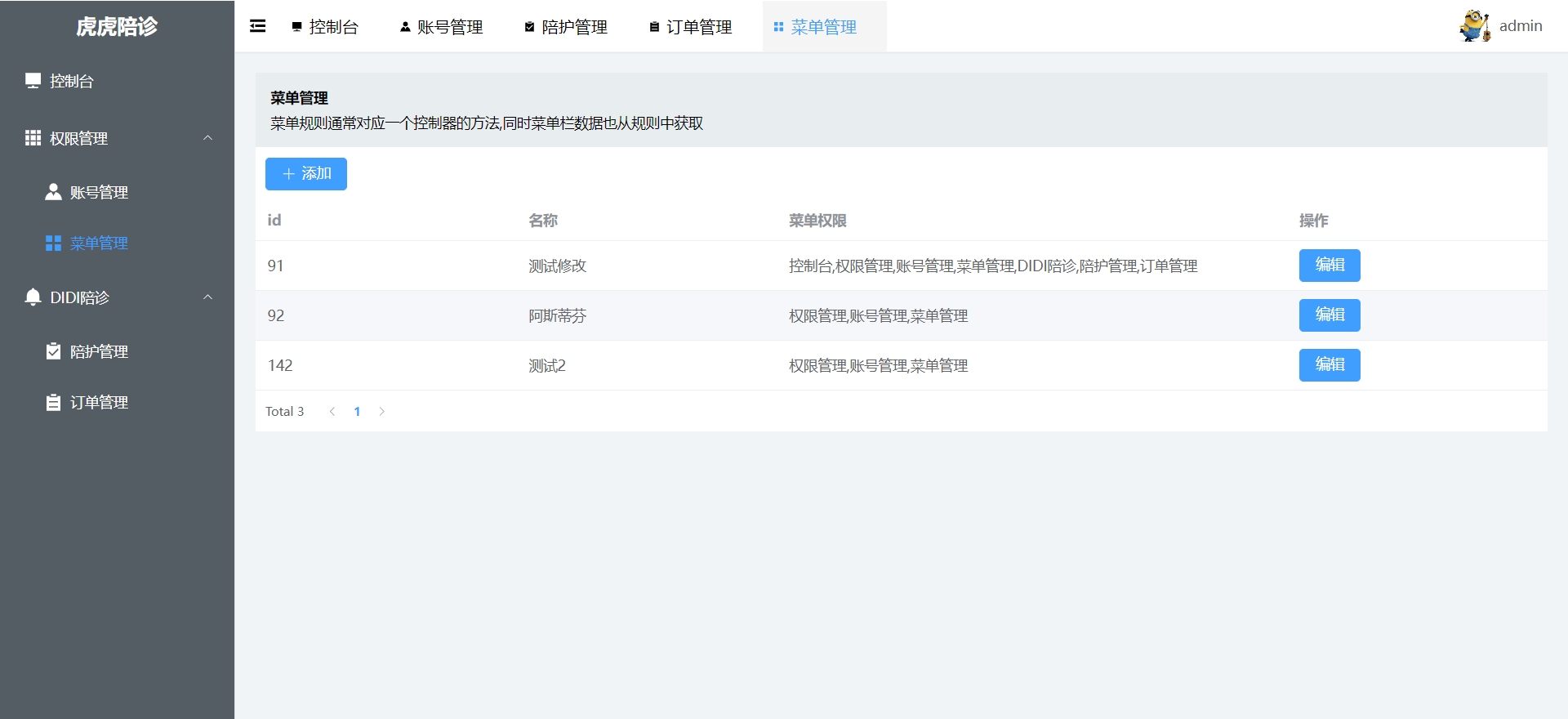Click the checklist icon beside sidebar 陪护管理
The width and height of the screenshot is (1568, 719).
[x=53, y=351]
